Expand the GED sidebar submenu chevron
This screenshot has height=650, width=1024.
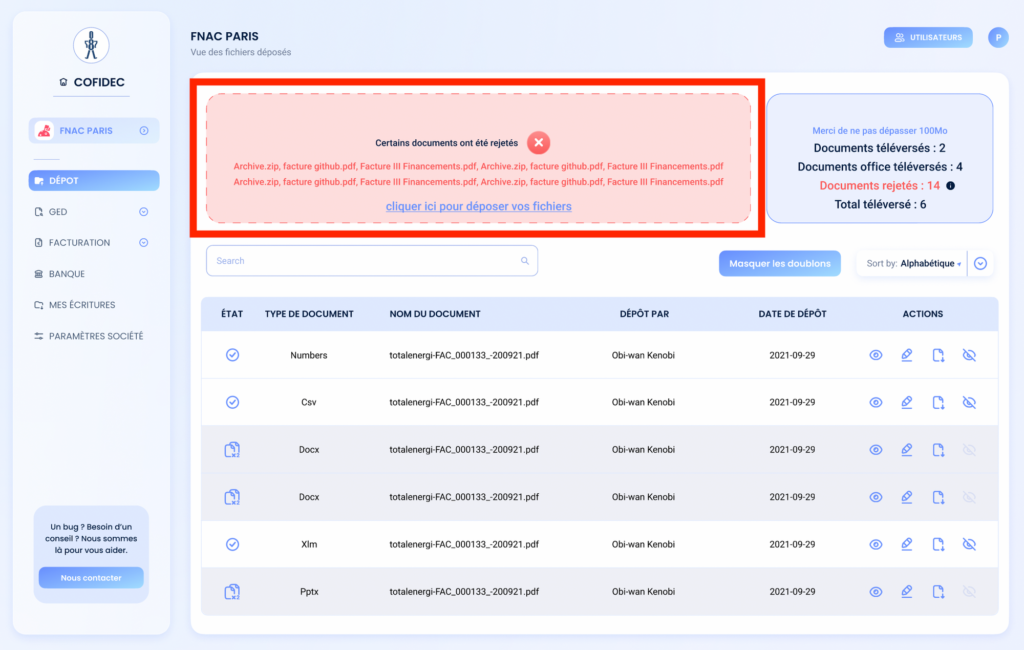point(144,212)
